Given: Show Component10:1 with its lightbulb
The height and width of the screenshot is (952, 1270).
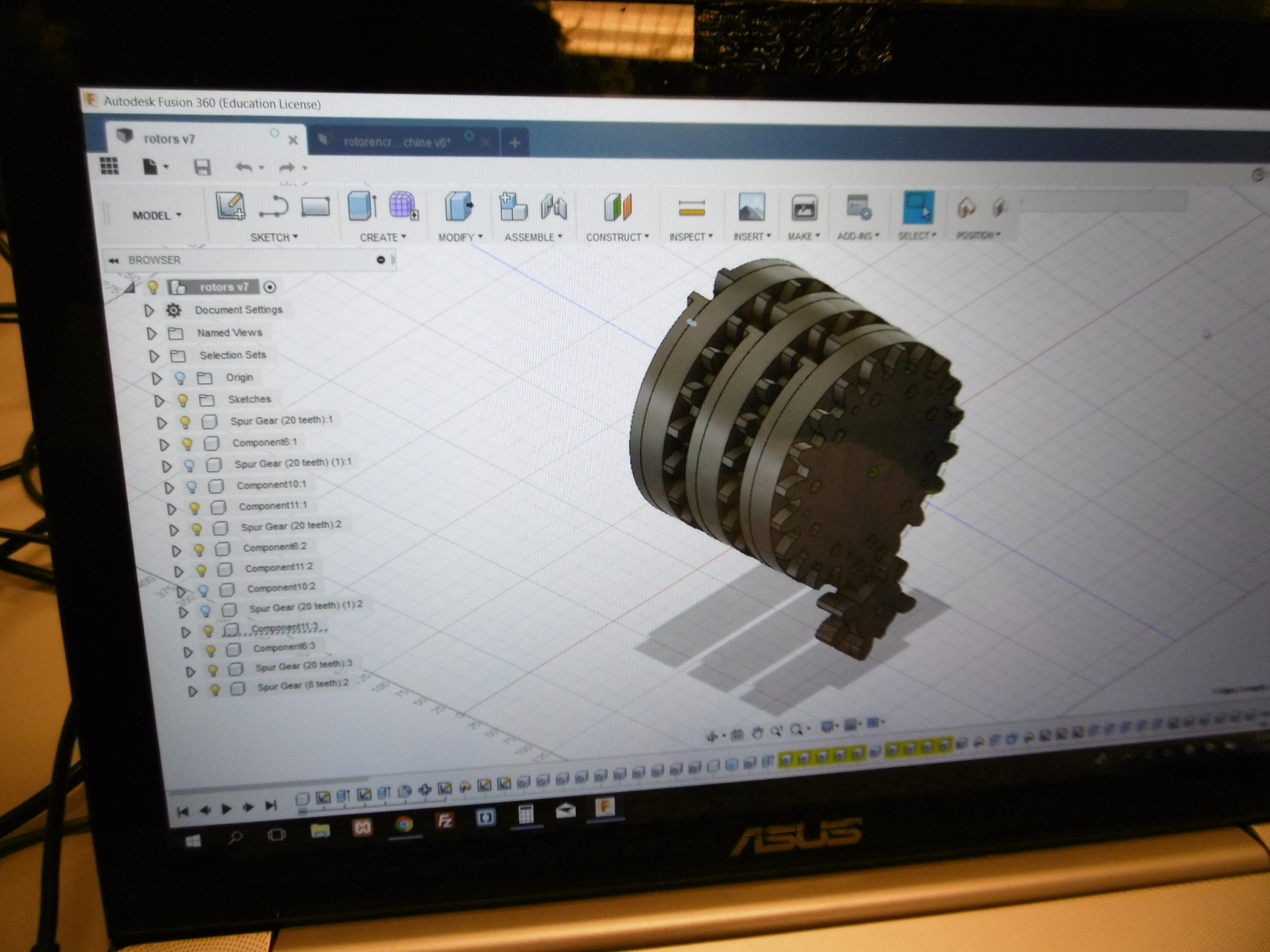Looking at the screenshot, I should click(192, 487).
